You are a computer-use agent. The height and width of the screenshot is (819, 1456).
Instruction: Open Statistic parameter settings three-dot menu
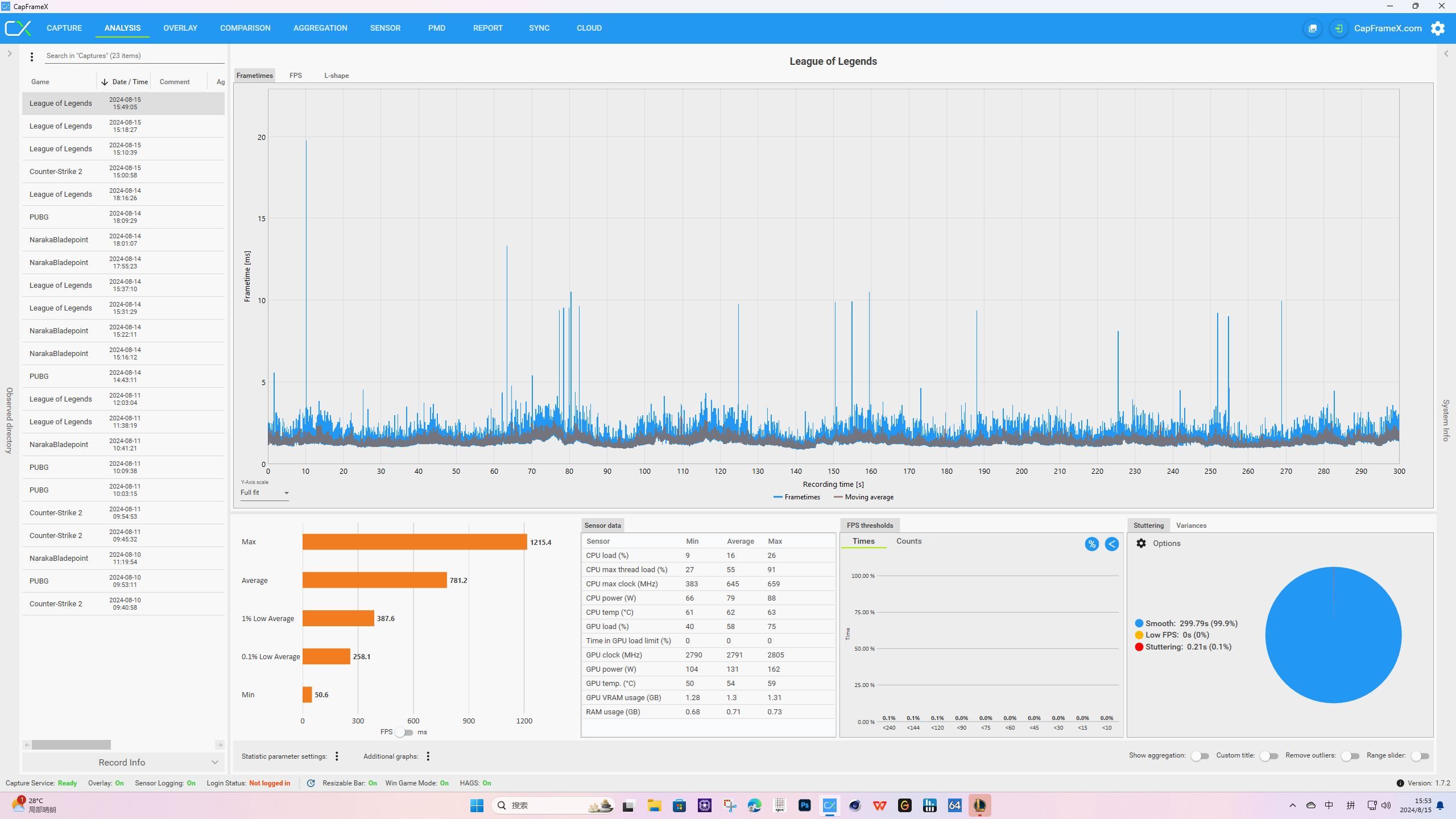tap(337, 756)
